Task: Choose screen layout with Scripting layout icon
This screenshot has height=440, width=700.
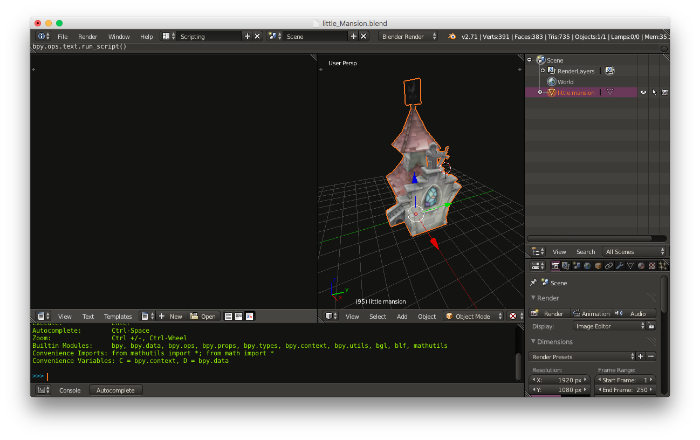Action: coord(168,36)
